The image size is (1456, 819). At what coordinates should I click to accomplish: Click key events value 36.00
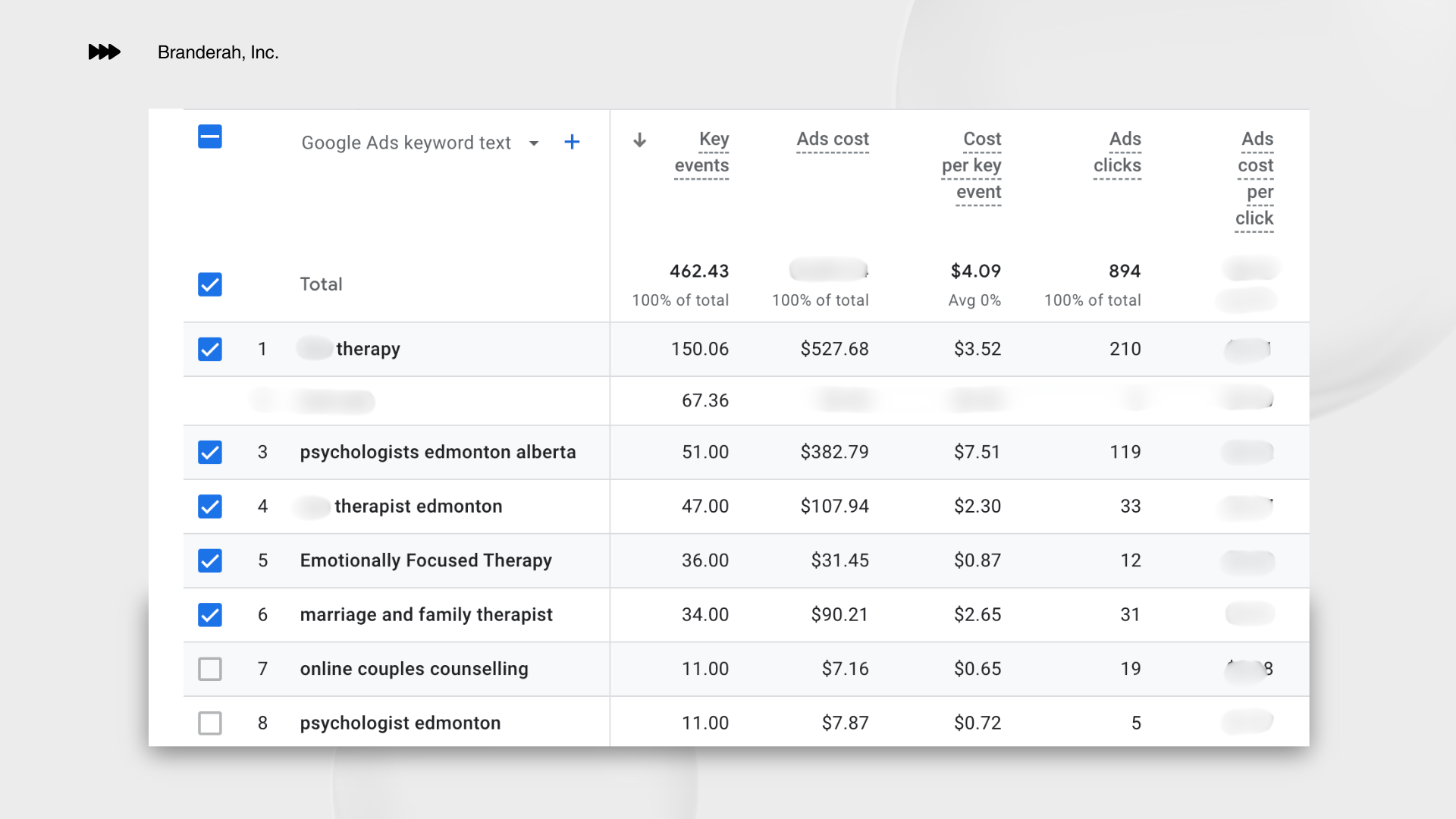pyautogui.click(x=705, y=560)
